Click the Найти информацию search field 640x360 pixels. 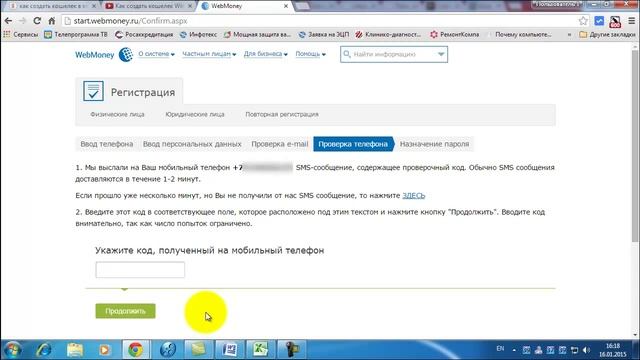pos(393,54)
